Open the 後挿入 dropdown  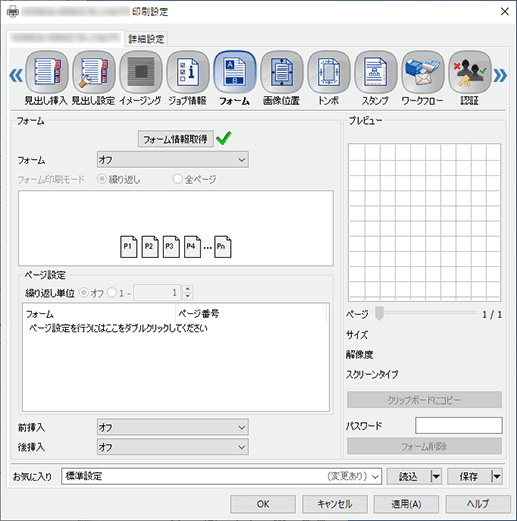point(173,447)
